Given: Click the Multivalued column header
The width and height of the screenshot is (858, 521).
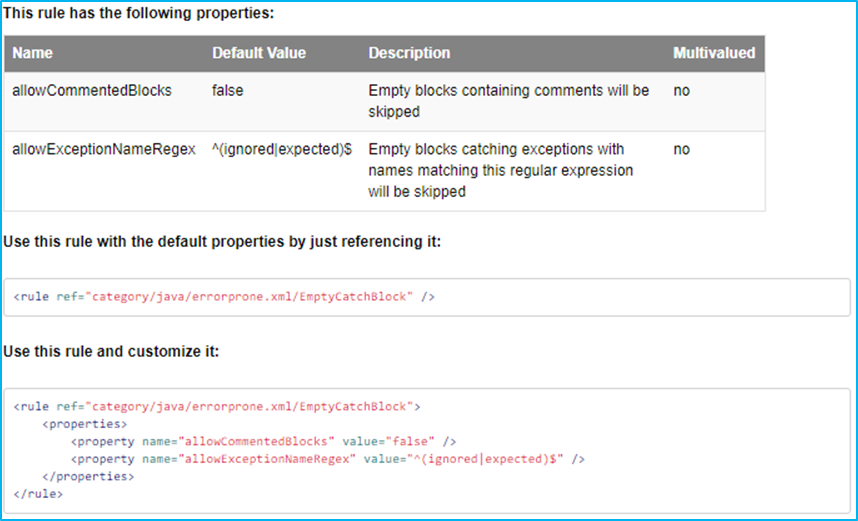Looking at the screenshot, I should click(x=714, y=53).
